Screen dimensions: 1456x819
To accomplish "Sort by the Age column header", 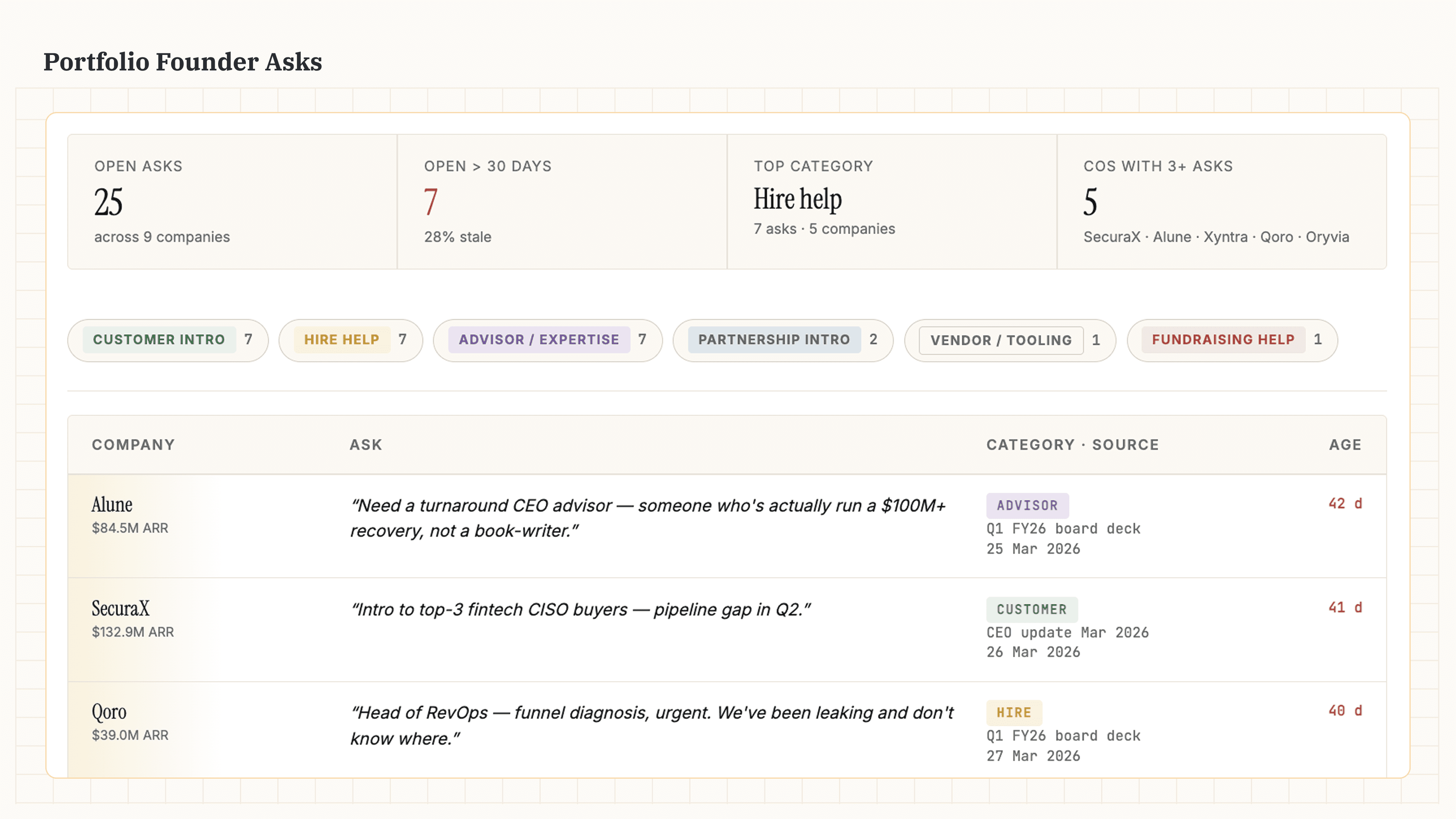I will pyautogui.click(x=1345, y=445).
